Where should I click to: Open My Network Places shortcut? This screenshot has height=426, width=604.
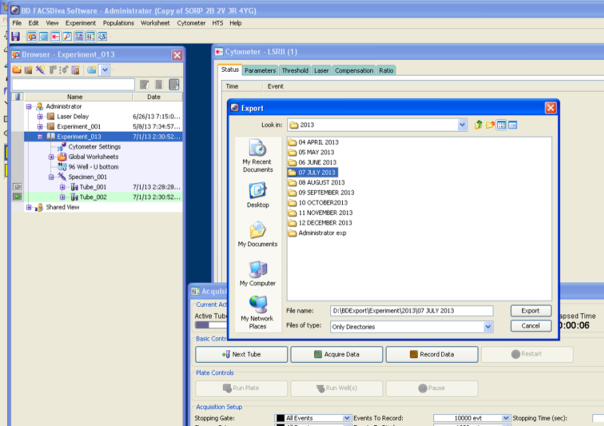coord(257,309)
